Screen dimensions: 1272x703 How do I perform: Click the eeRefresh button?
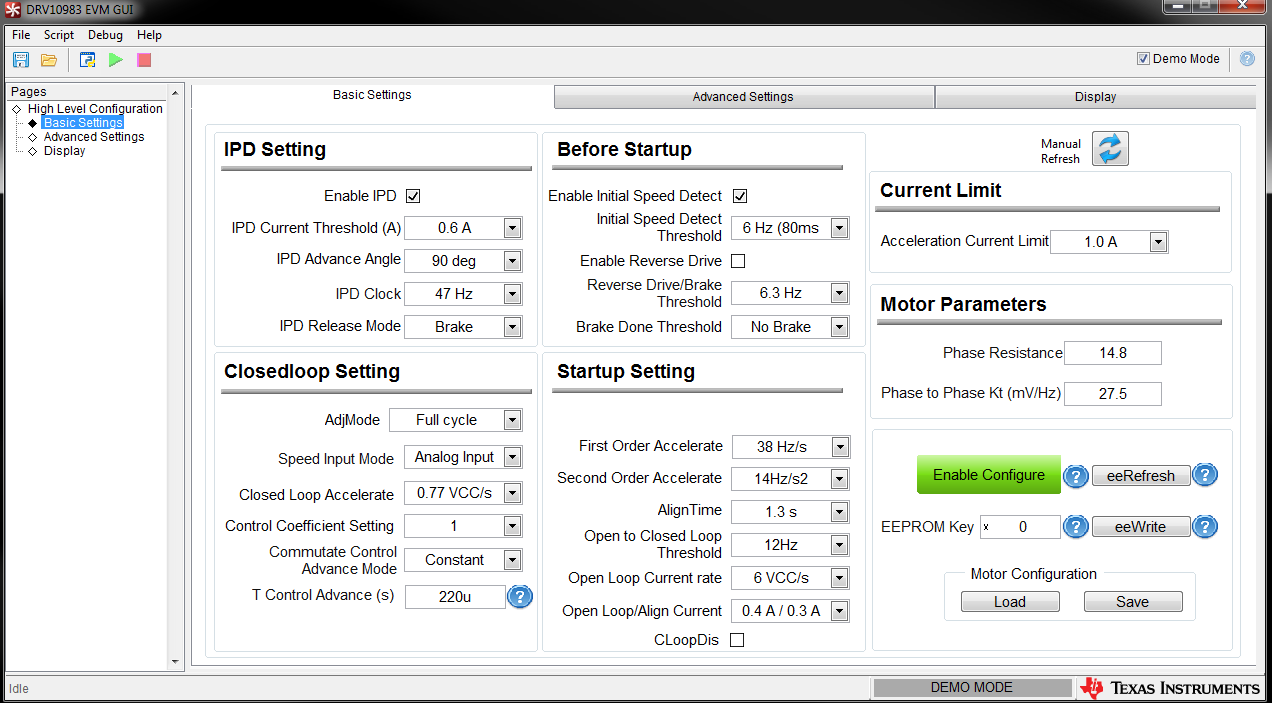1141,476
